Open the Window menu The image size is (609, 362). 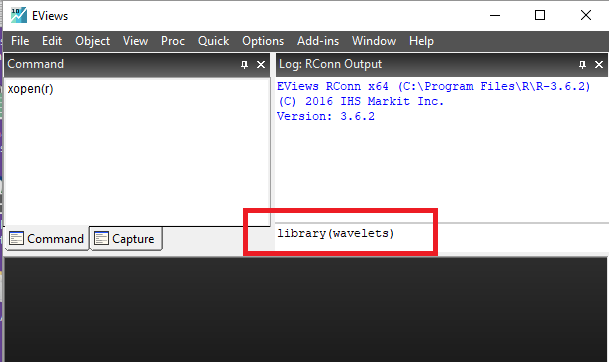[x=374, y=41]
